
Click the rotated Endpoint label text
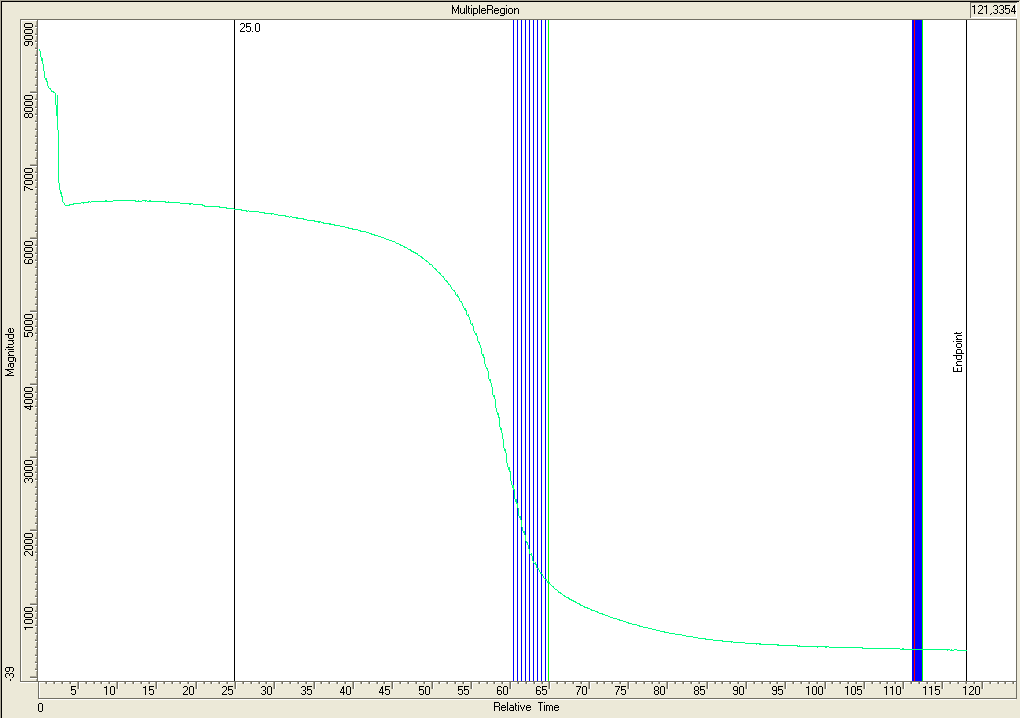pos(957,352)
